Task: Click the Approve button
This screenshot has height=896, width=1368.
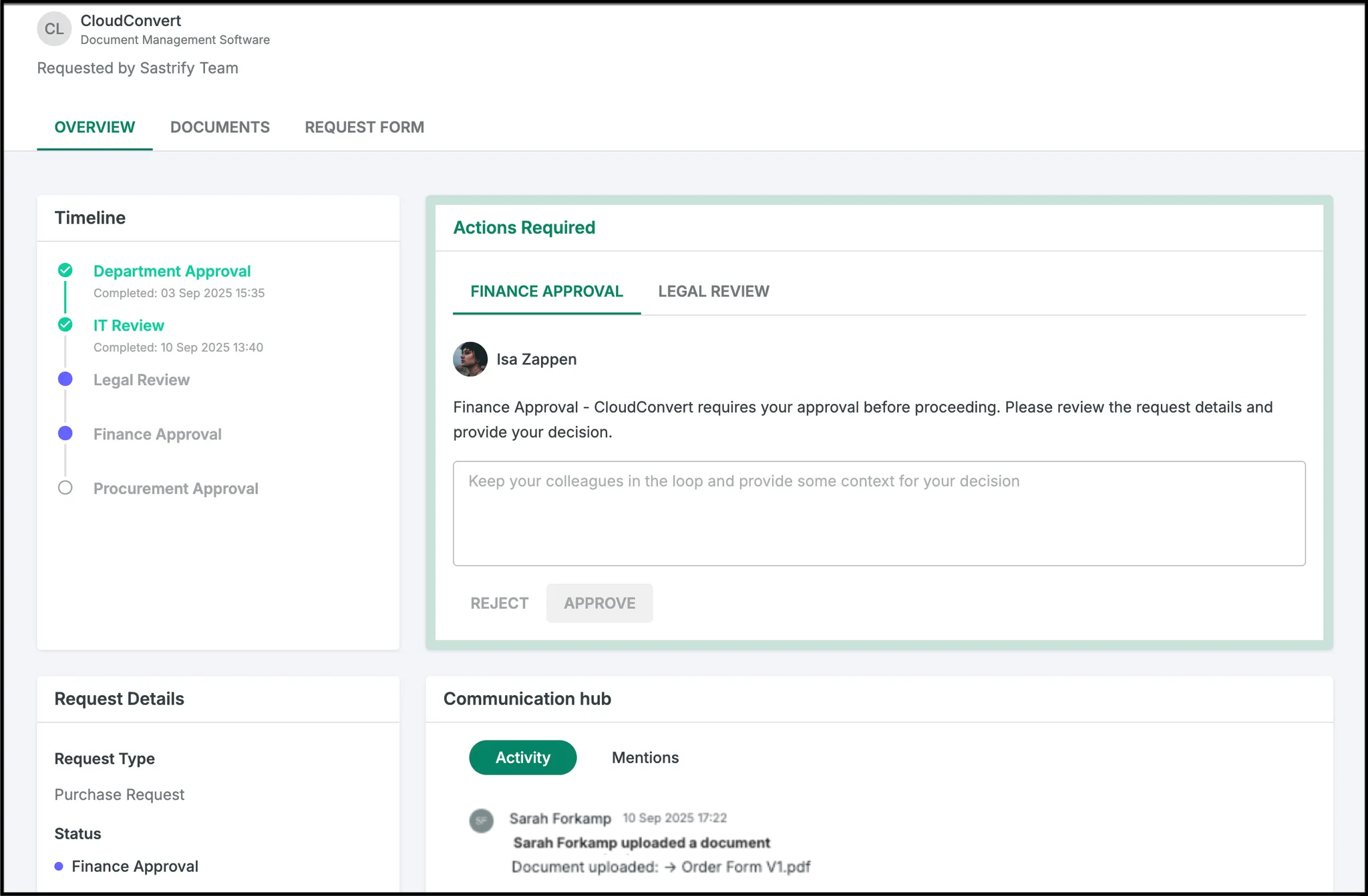Action: click(x=599, y=603)
